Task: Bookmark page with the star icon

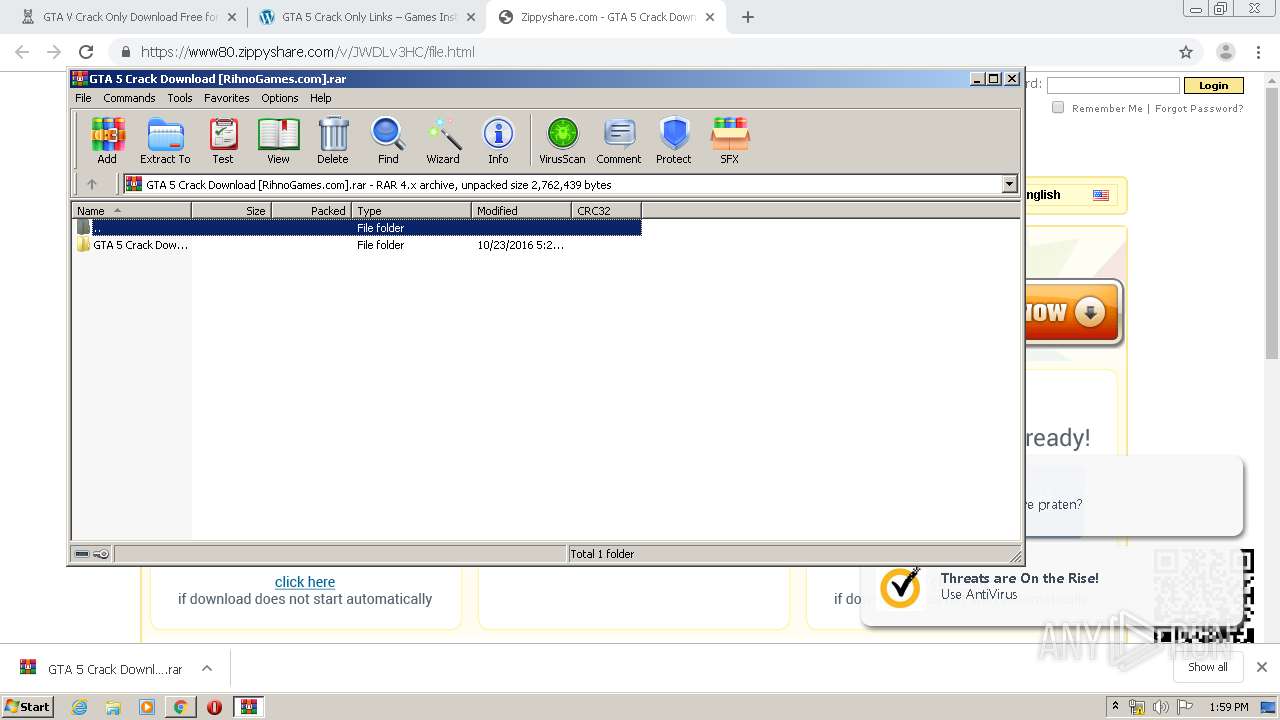Action: click(1186, 52)
